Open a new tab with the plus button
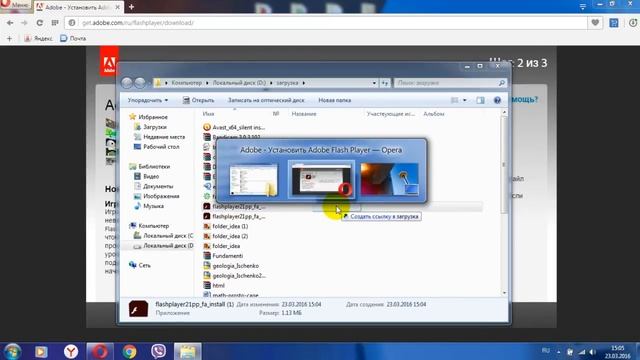This screenshot has width=640, height=360. click(131, 7)
